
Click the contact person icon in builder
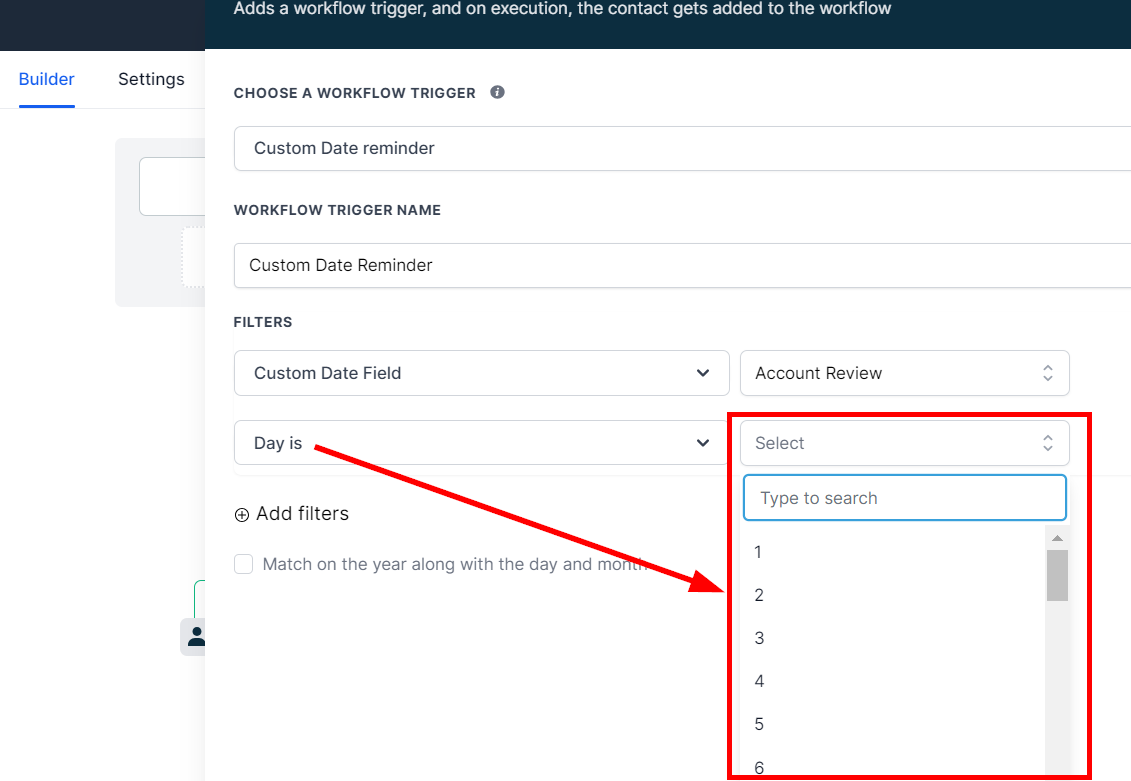click(x=196, y=636)
